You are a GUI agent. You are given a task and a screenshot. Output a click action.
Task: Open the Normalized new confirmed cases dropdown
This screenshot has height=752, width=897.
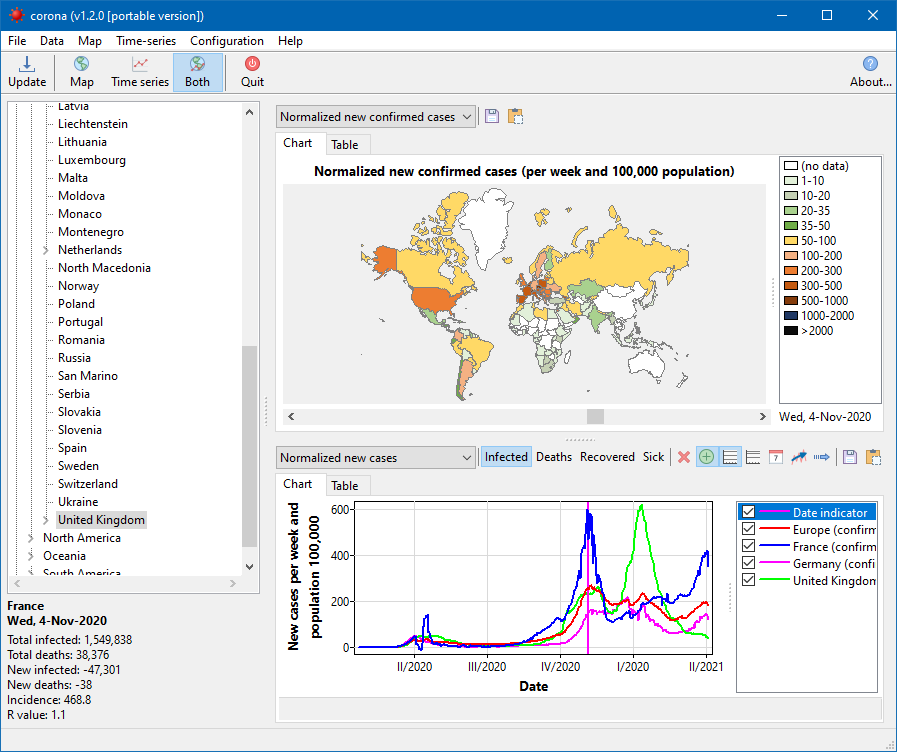pos(375,117)
